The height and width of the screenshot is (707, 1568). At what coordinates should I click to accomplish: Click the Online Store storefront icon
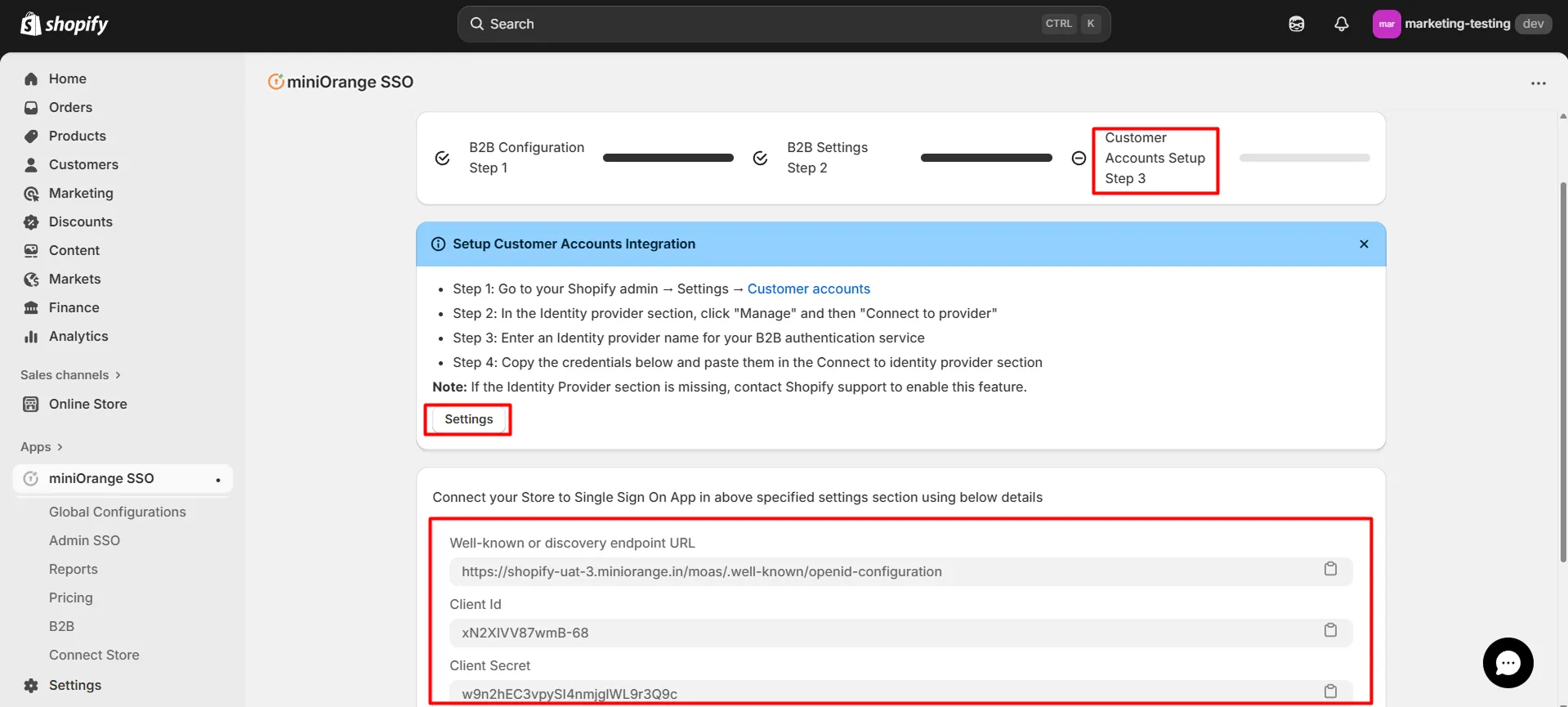(31, 404)
